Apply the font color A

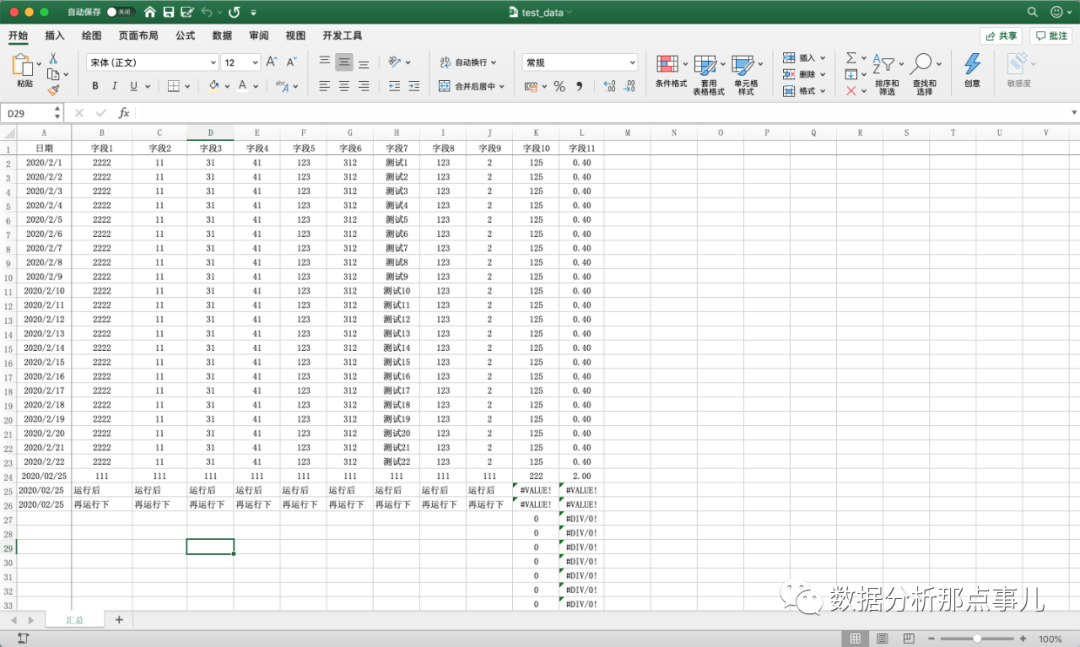[x=242, y=86]
